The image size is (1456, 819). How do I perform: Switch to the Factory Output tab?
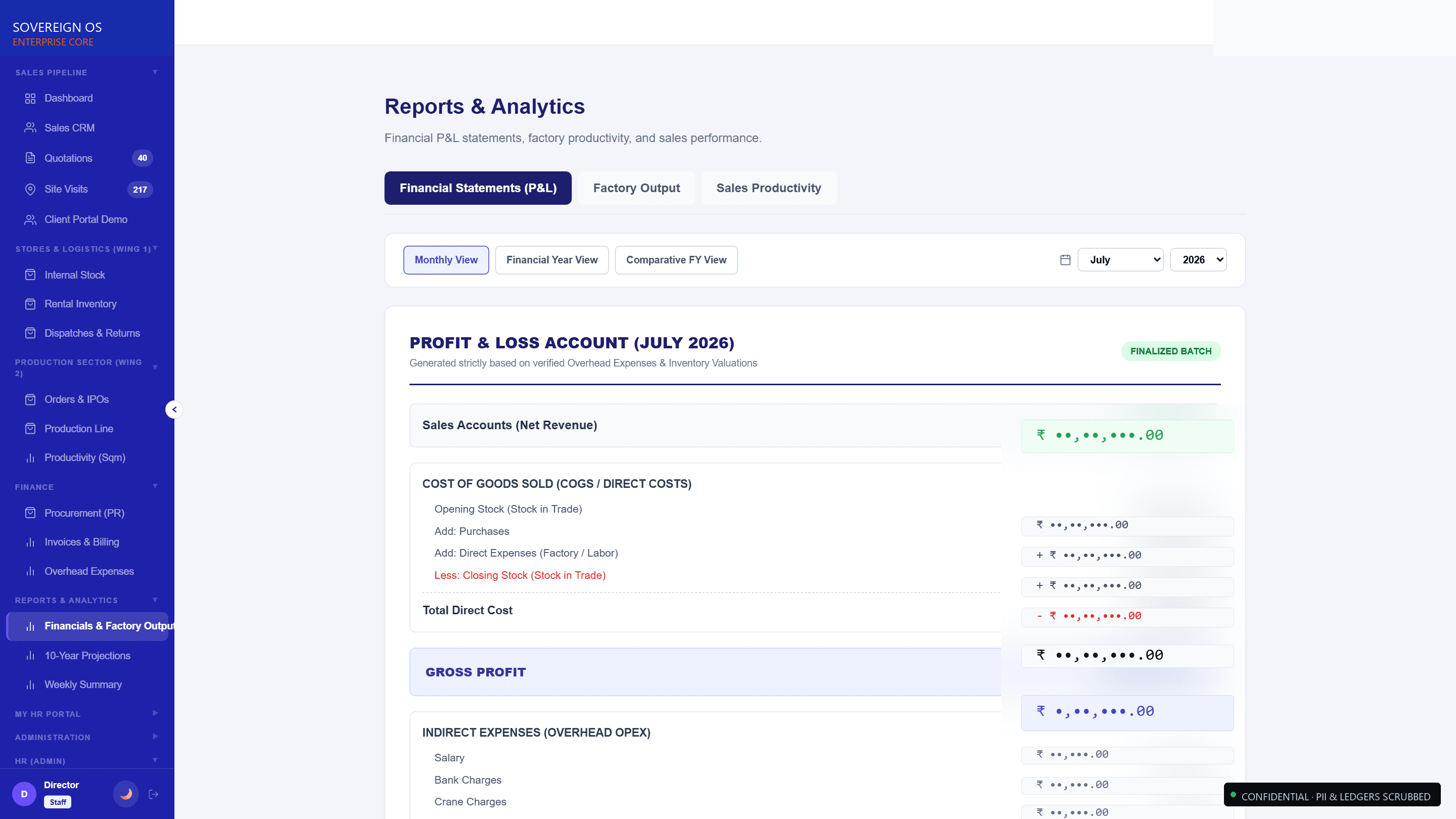[636, 188]
